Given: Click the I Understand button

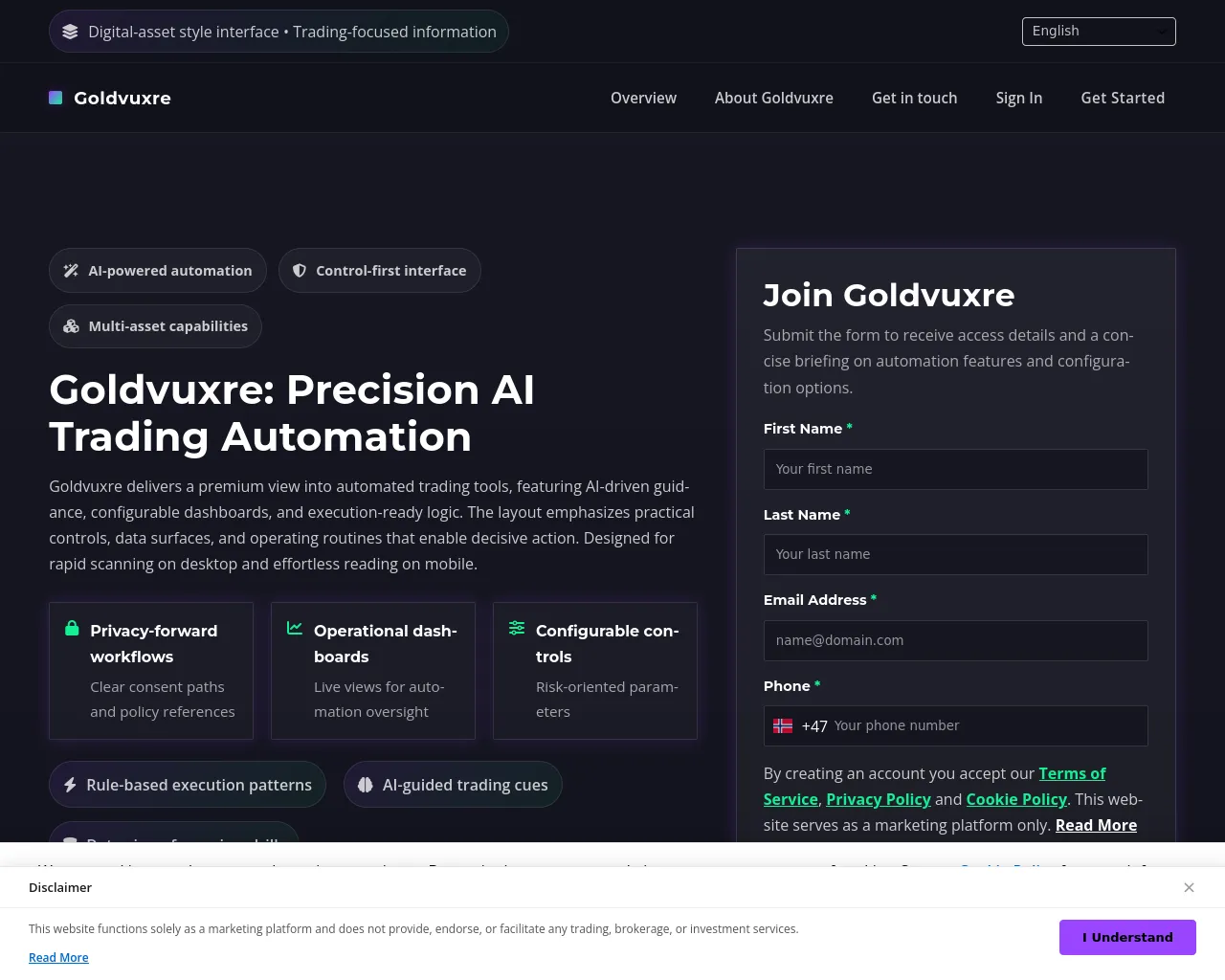Looking at the screenshot, I should click(x=1127, y=937).
